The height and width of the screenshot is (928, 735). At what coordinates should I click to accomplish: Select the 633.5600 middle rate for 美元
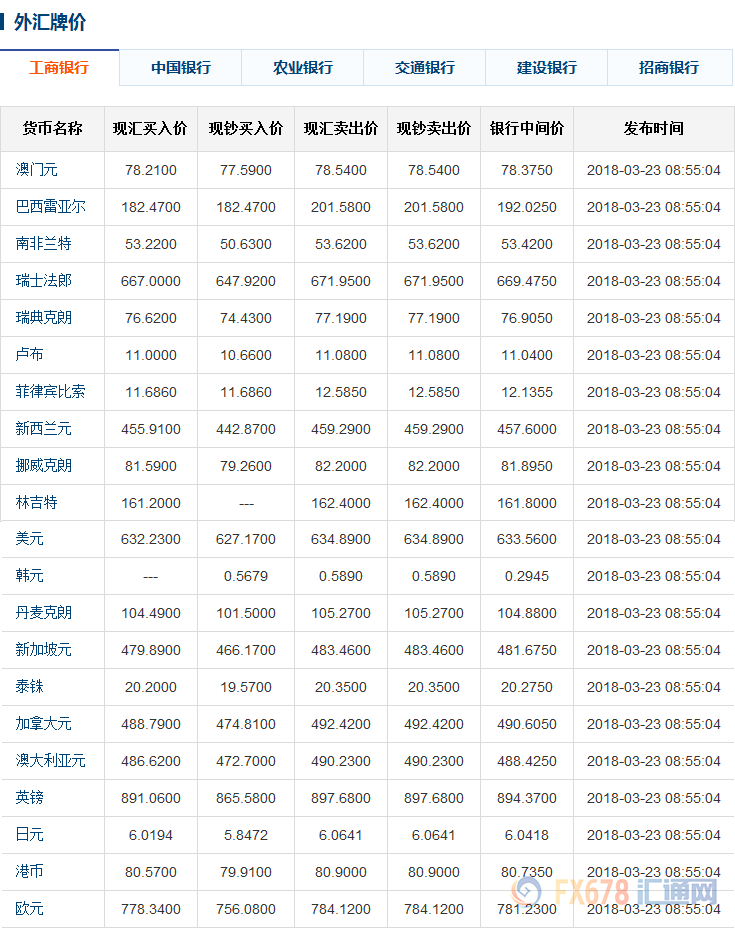tap(527, 540)
